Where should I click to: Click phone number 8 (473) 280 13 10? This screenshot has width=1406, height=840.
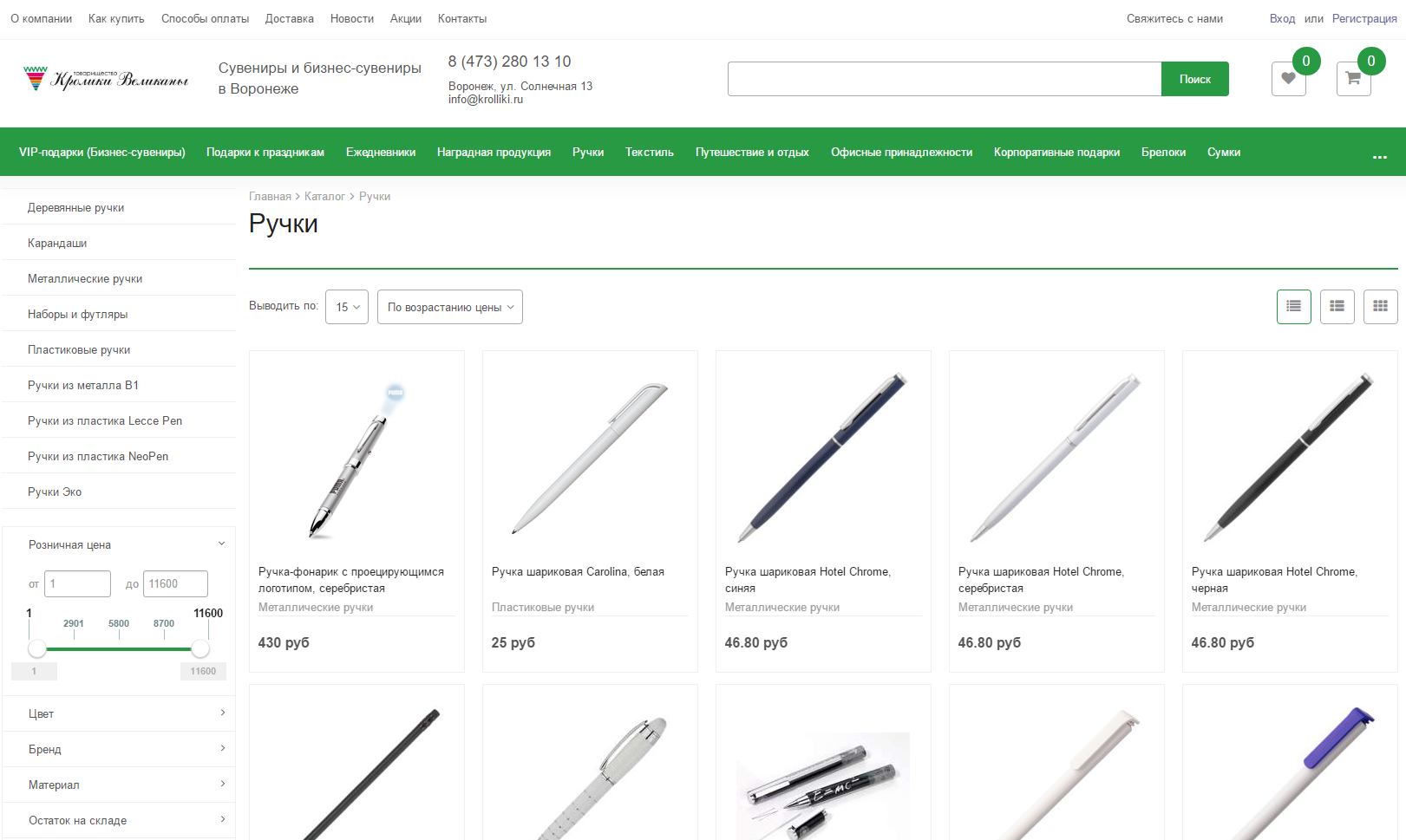509,62
